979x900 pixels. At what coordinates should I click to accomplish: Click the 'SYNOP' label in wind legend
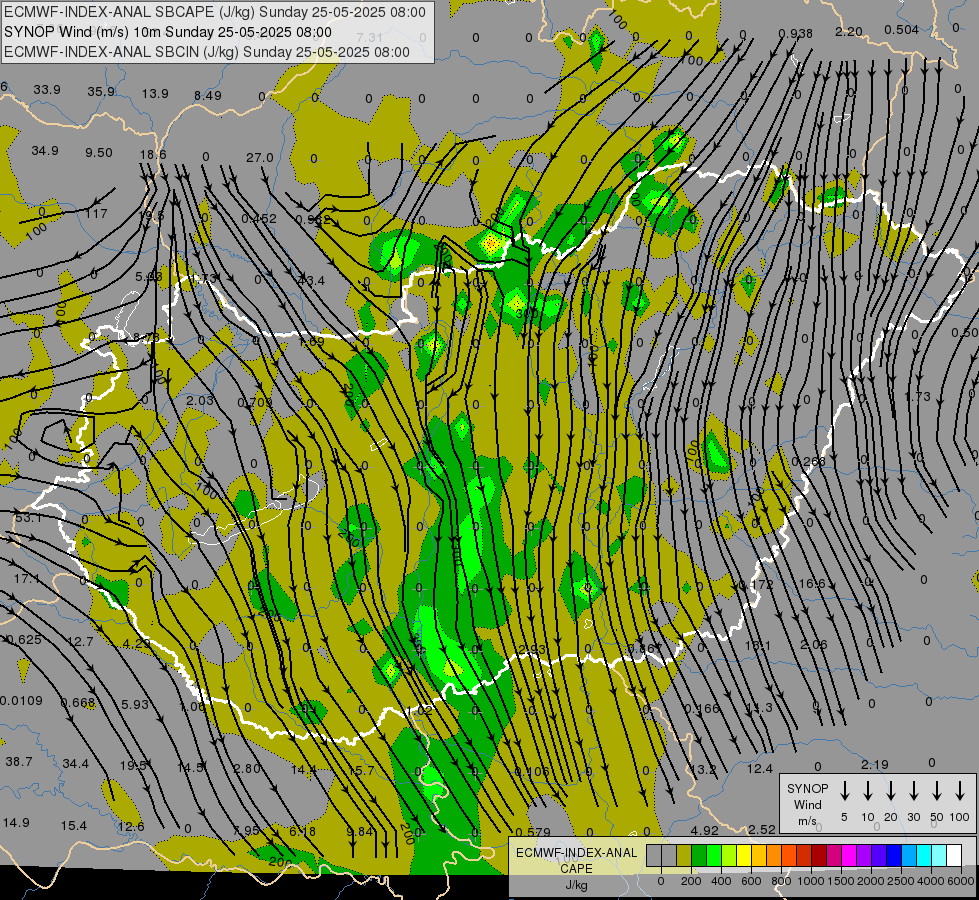click(807, 789)
